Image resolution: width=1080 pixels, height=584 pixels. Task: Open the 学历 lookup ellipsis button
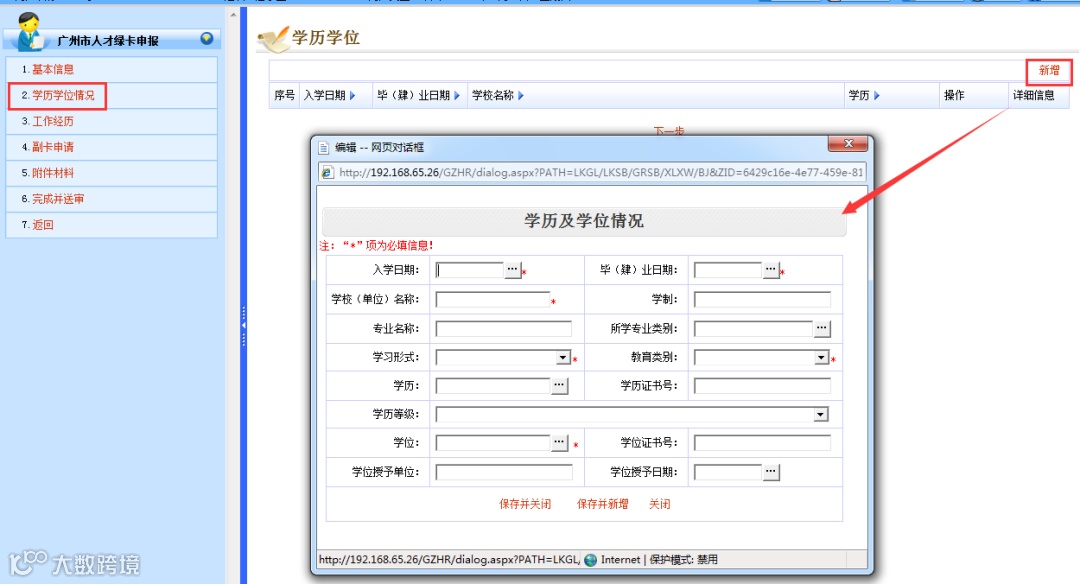click(559, 386)
